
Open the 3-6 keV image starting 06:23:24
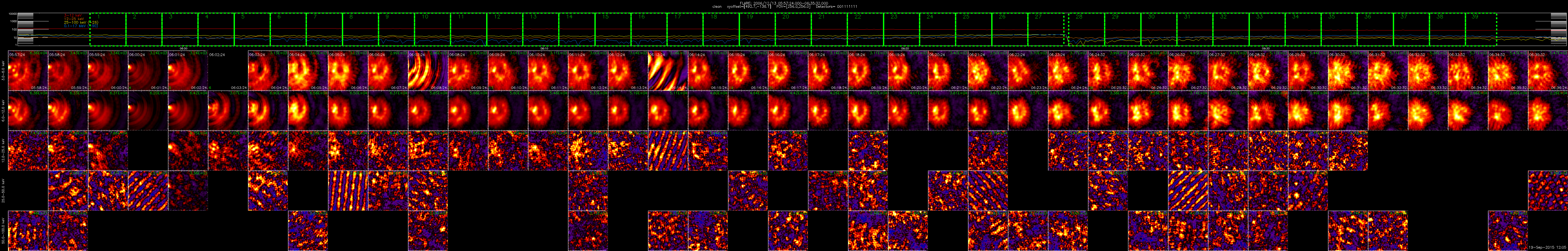(x=1068, y=71)
